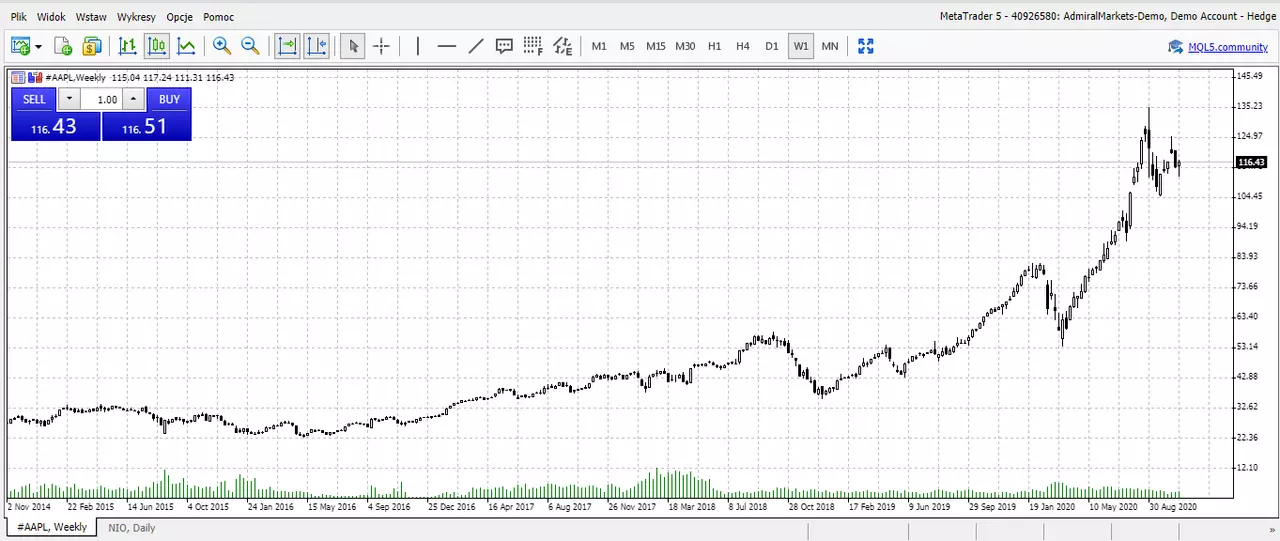Screen dimensions: 1280x541
Task: Select the horizontal line drawing tool
Action: pyautogui.click(x=447, y=46)
